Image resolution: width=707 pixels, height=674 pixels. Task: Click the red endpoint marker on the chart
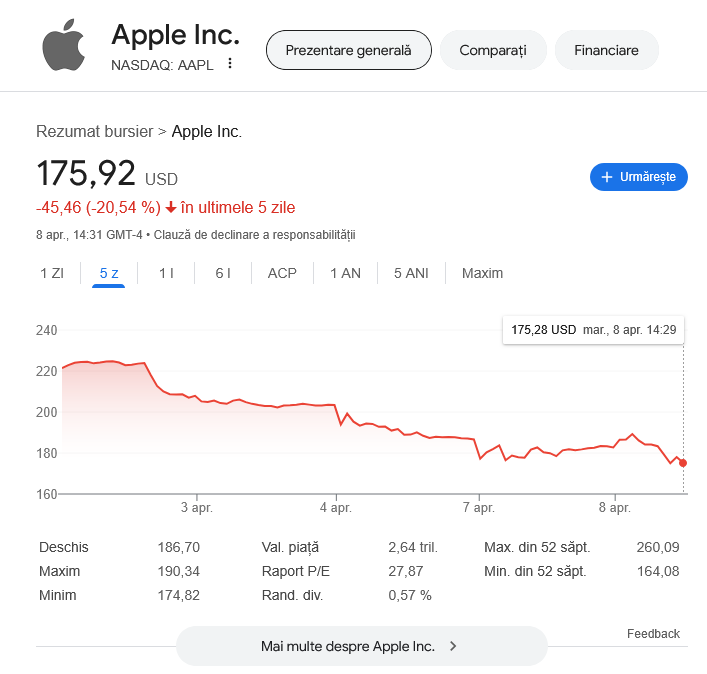pos(683,462)
